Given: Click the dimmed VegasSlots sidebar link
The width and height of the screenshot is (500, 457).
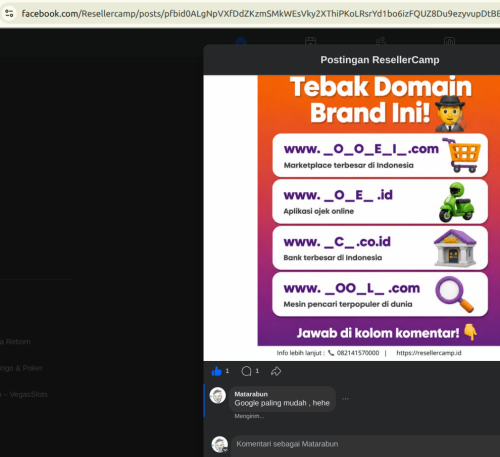Looking at the screenshot, I should pyautogui.click(x=24, y=395).
